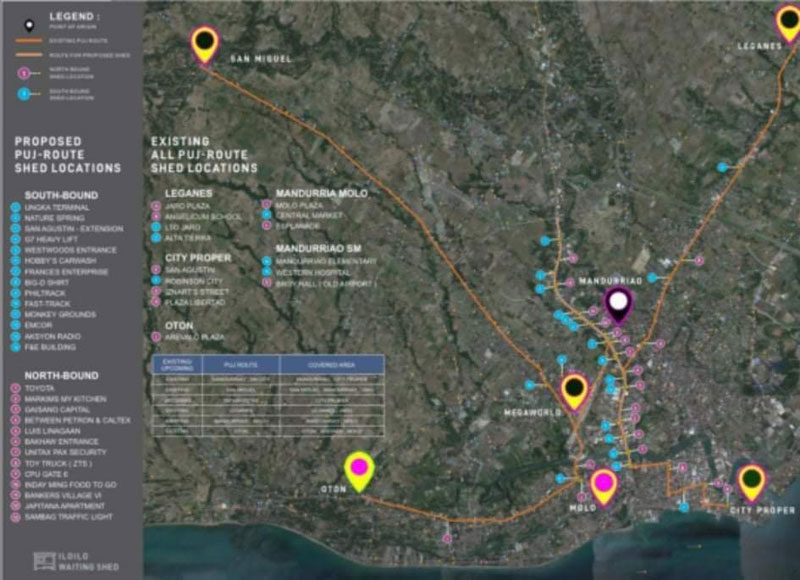
Task: Select the Leganes location pin
Action: tap(788, 21)
